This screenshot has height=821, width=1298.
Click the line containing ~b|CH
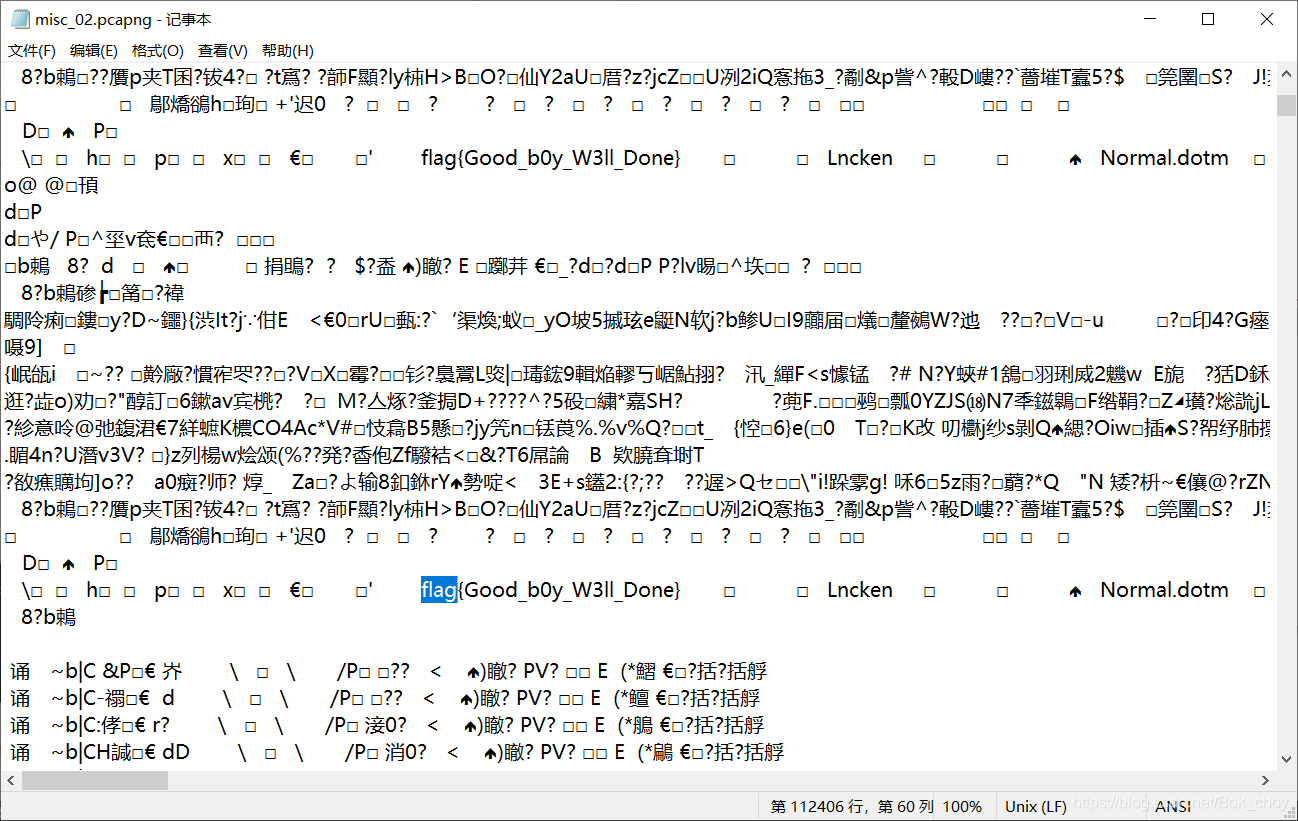pos(397,752)
